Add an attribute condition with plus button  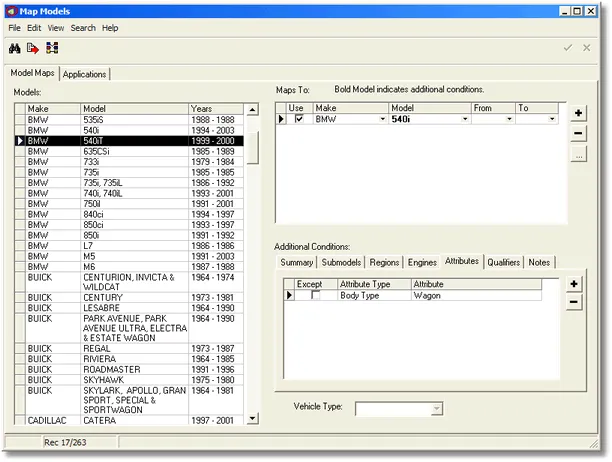click(574, 284)
